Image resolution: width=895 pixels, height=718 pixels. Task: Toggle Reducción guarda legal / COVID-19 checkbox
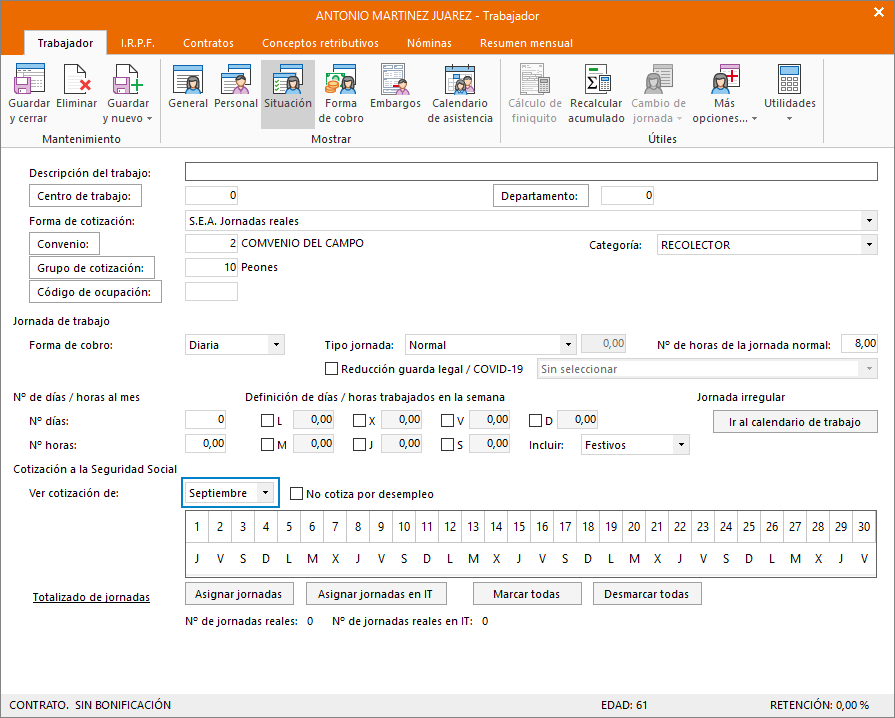pos(331,369)
